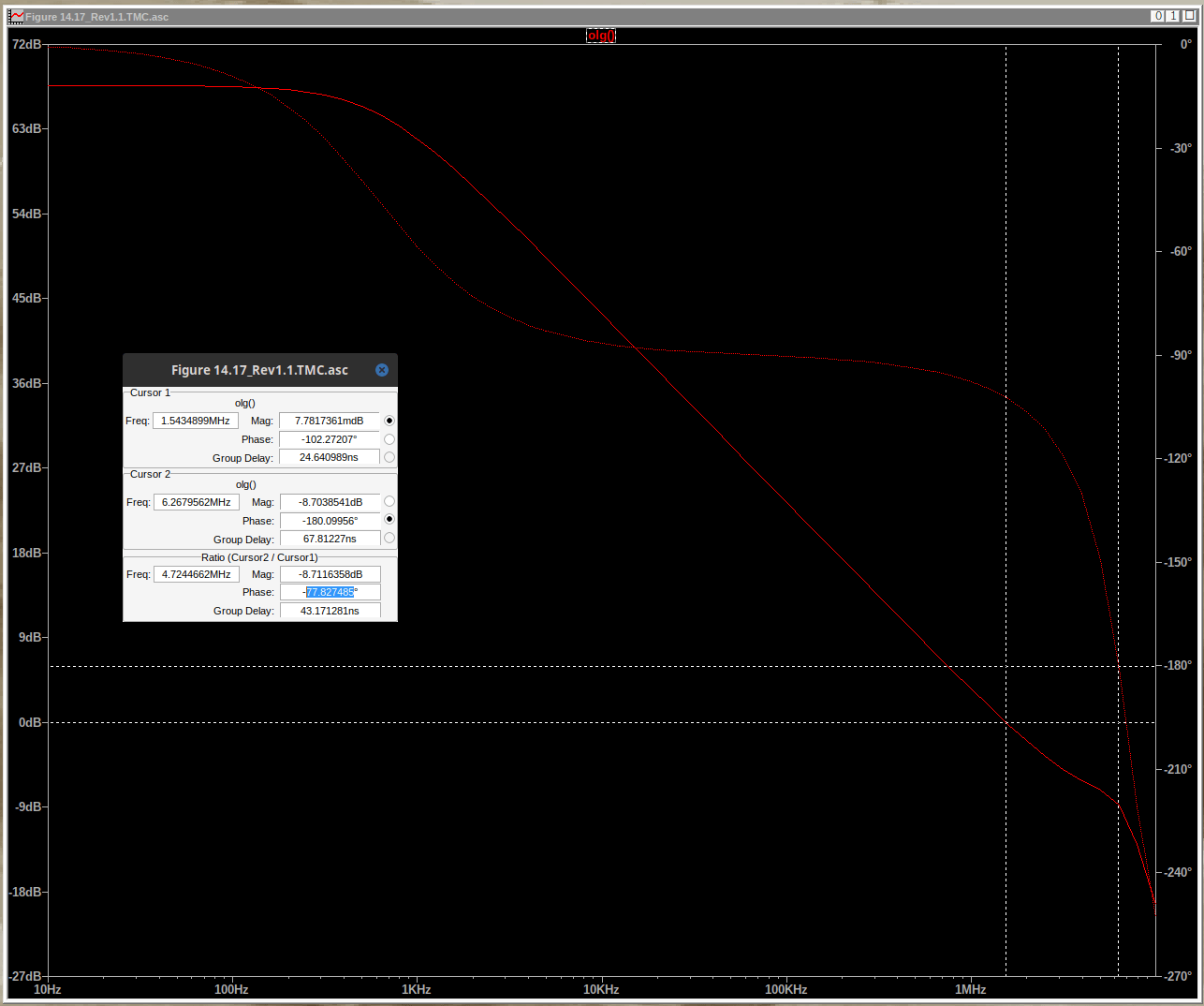Click the dialog title Figure 14.17_Rev1.1.TMC.asc
1204x1006 pixels.
coord(259,370)
